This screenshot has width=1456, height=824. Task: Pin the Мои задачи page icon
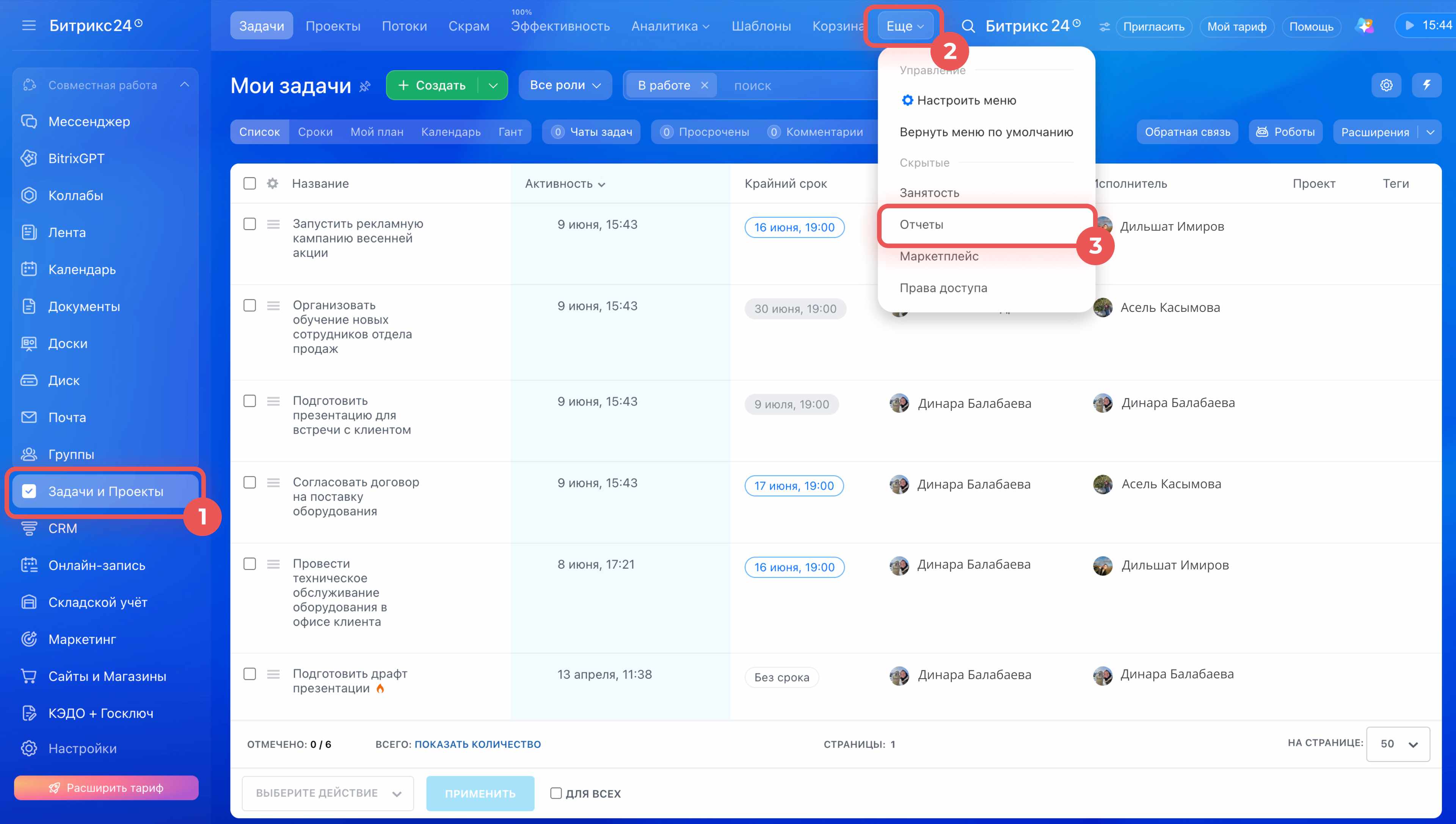365,86
